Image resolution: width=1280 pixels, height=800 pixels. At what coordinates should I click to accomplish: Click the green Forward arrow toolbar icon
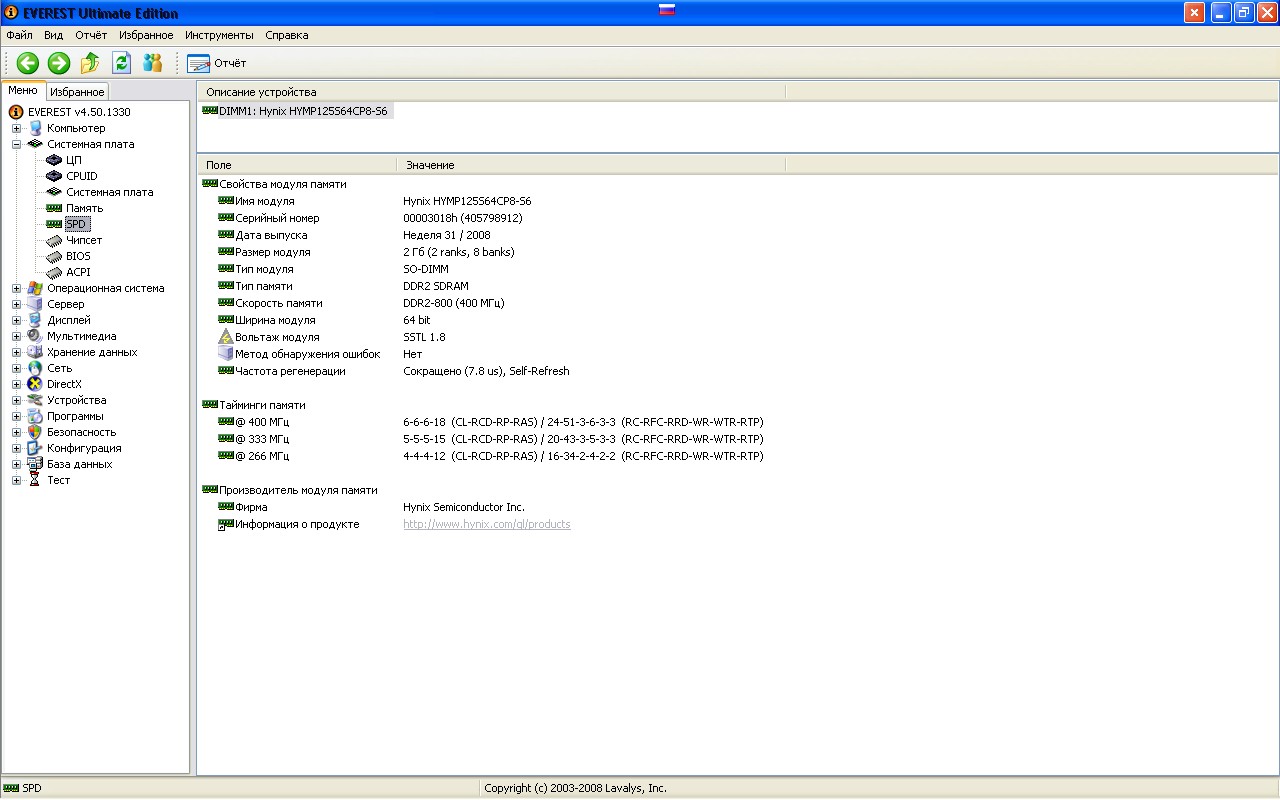click(59, 63)
